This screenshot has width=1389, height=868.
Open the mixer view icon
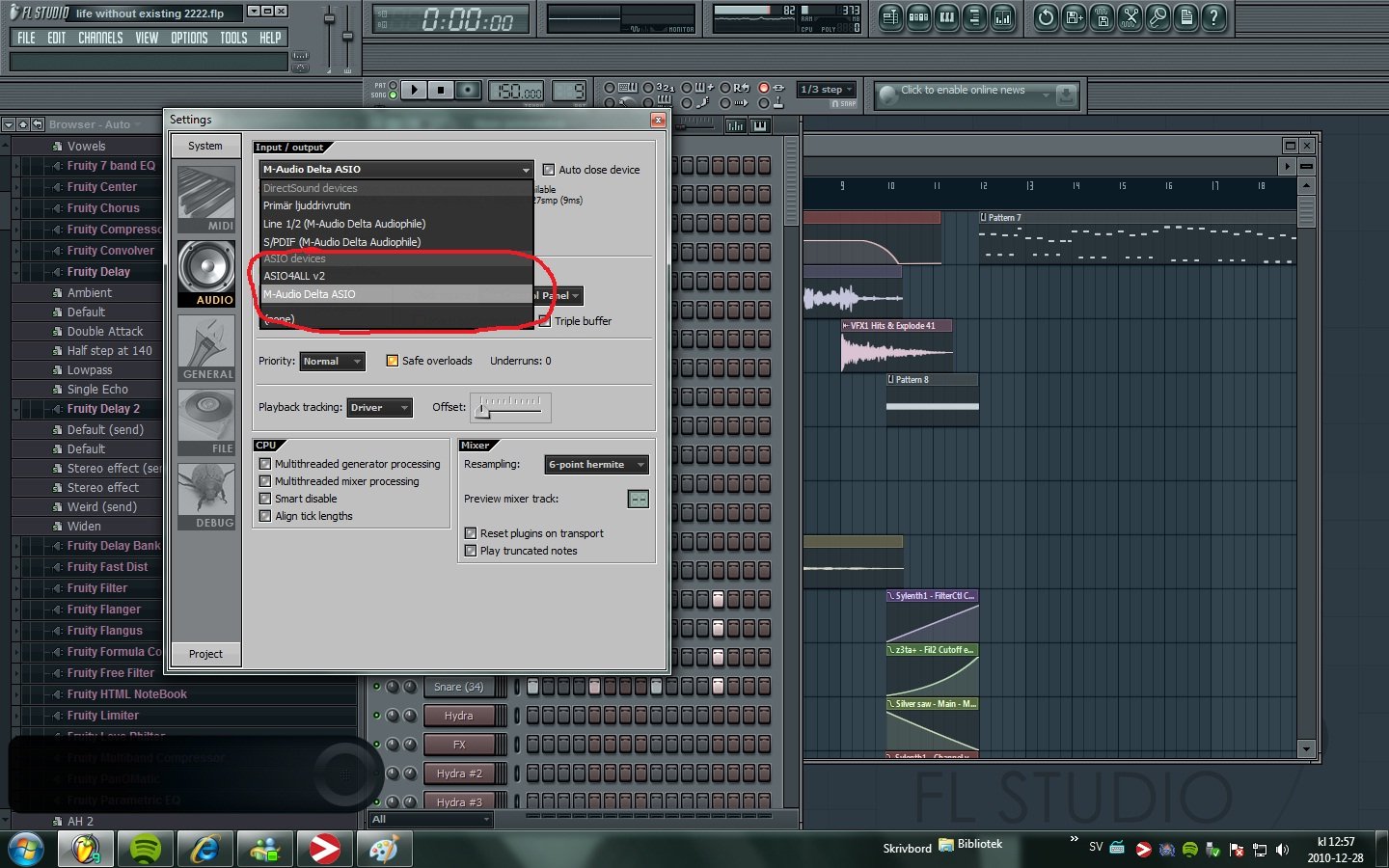click(1003, 16)
